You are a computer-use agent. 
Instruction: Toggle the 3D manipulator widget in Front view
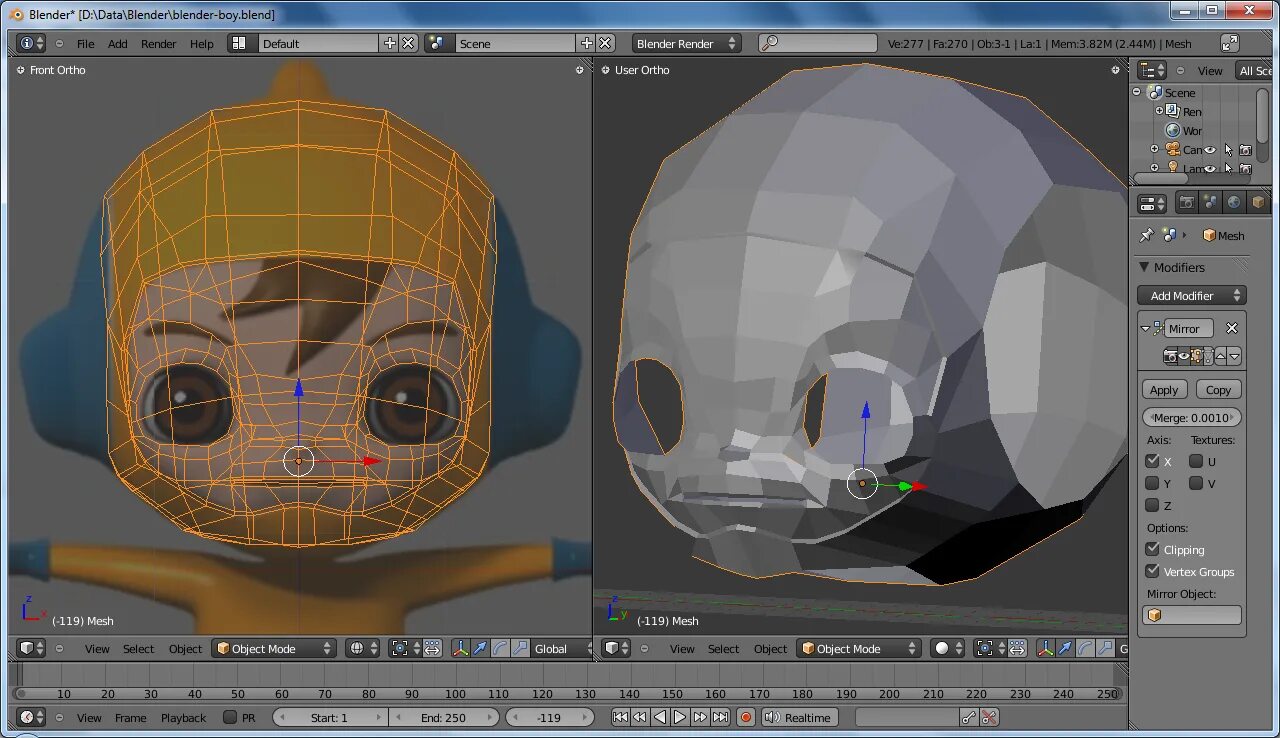pos(461,648)
